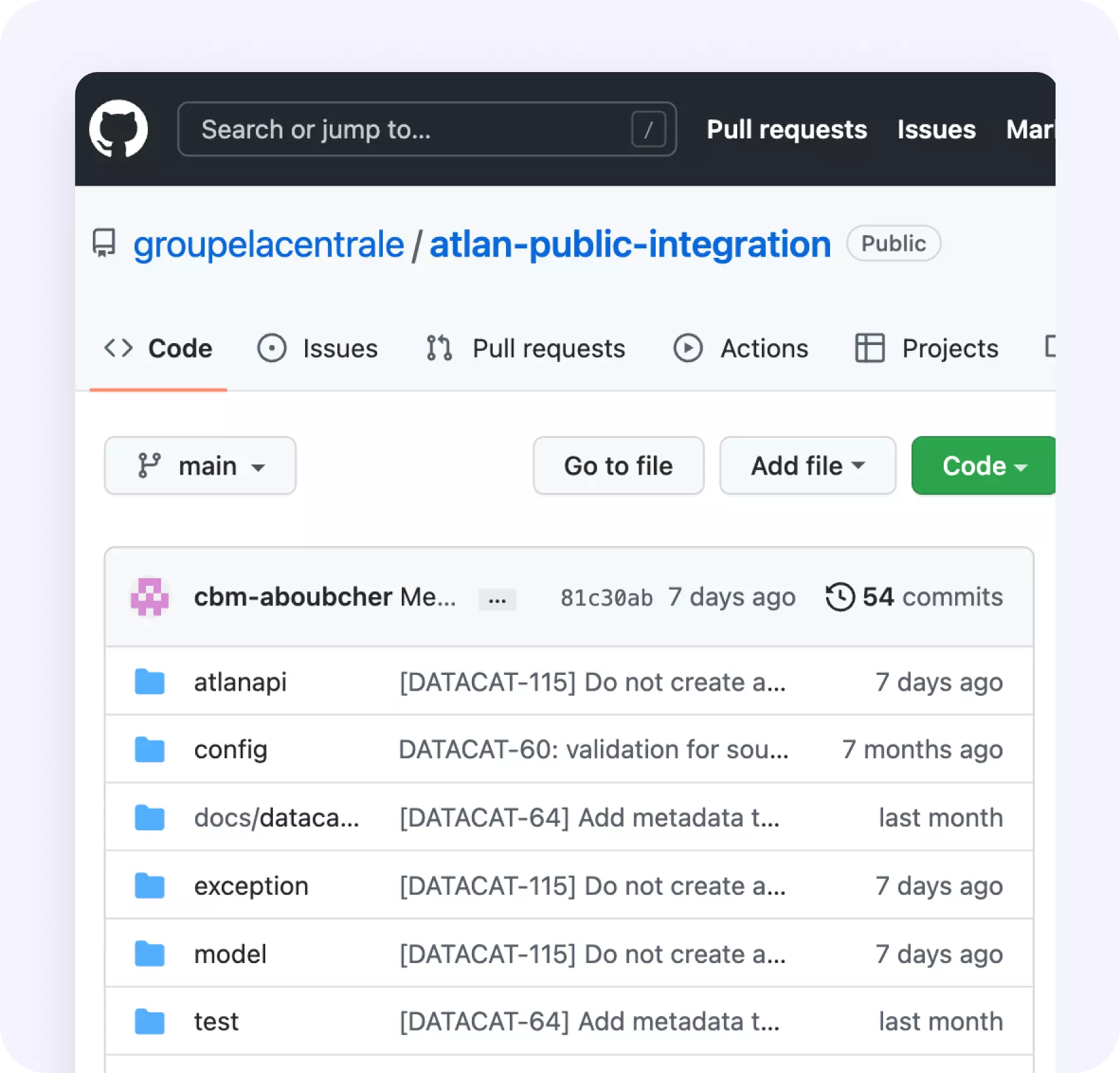Screen dimensions: 1120x1073
Task: Open the cbm-aboubcher author link
Action: click(x=293, y=597)
